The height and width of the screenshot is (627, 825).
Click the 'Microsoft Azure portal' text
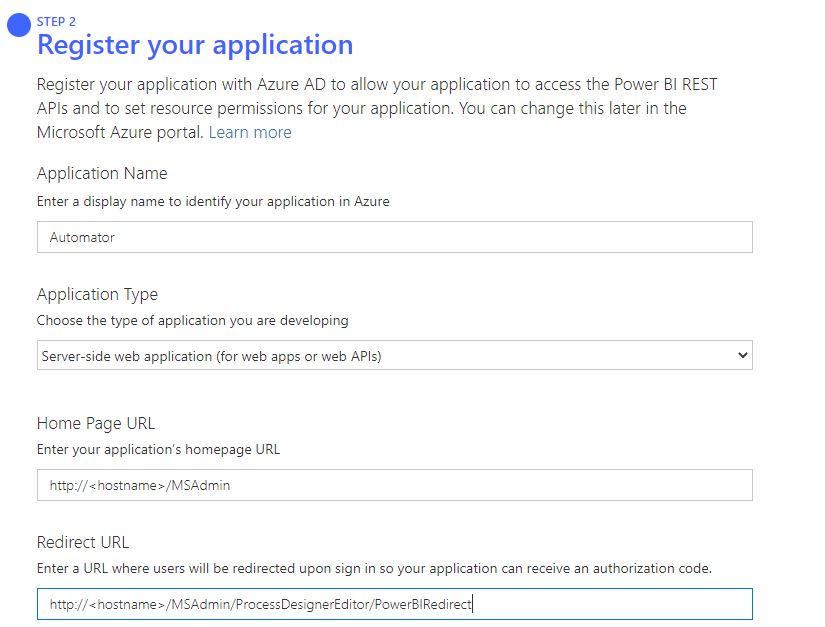click(120, 132)
